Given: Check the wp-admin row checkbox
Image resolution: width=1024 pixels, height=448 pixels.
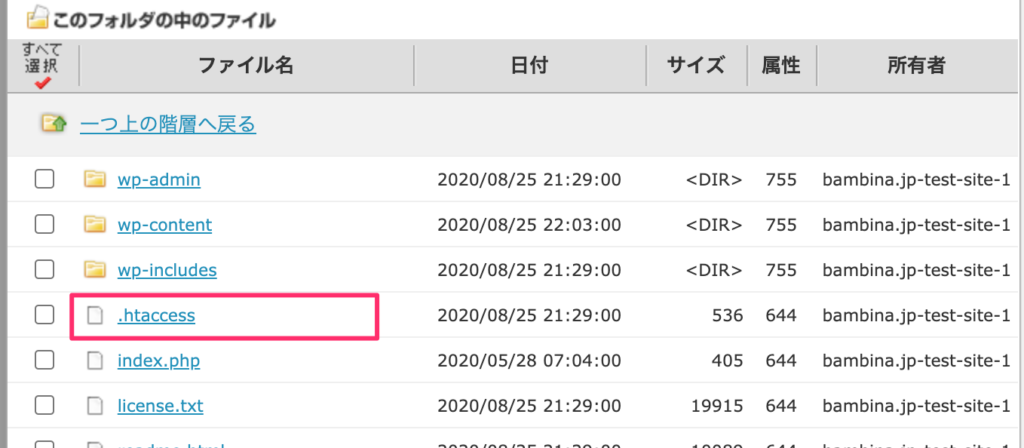Looking at the screenshot, I should click(x=44, y=180).
